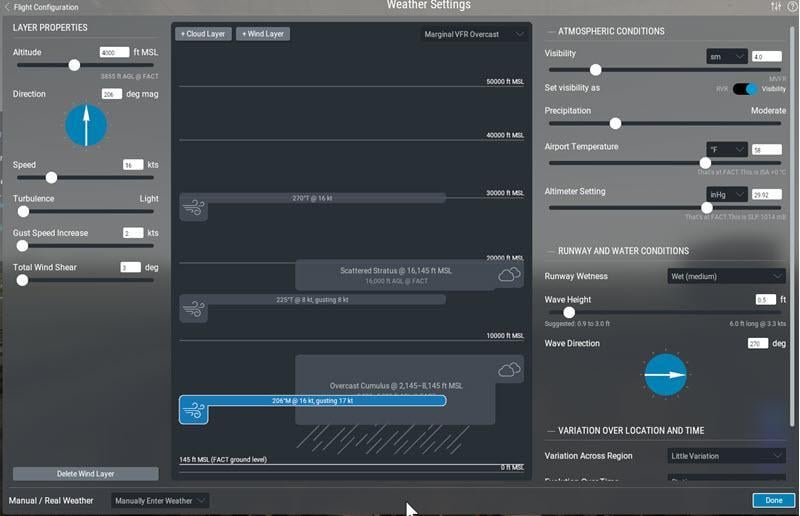Click the Altimeter Setting value field

(766, 194)
